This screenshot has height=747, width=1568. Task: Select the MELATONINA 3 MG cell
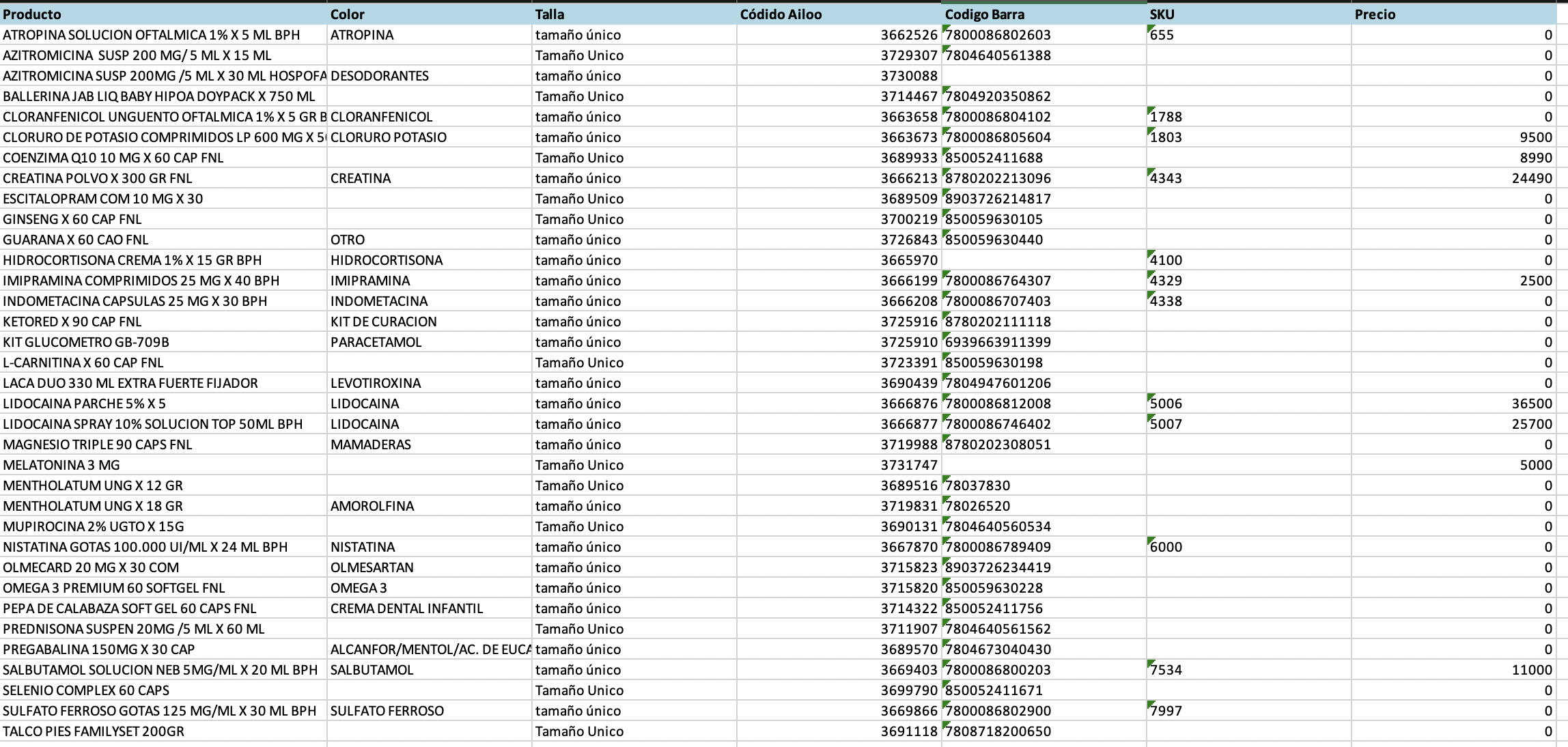61,465
